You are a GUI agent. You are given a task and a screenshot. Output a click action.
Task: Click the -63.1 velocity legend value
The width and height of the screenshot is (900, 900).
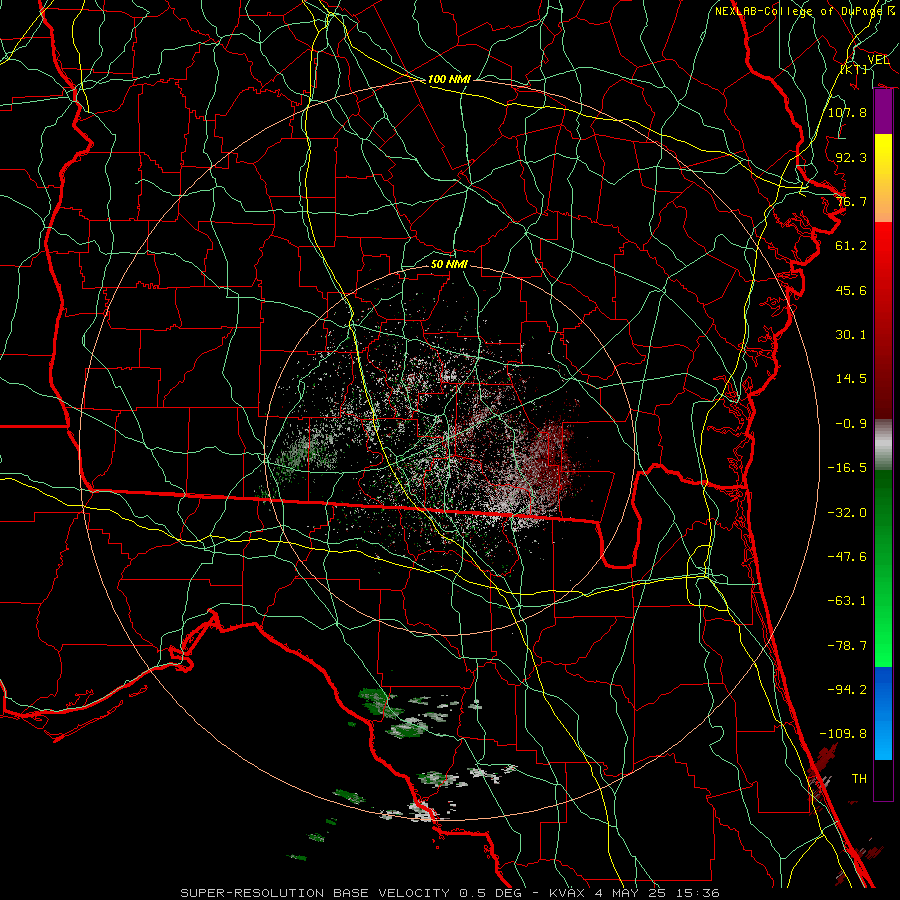pyautogui.click(x=847, y=601)
